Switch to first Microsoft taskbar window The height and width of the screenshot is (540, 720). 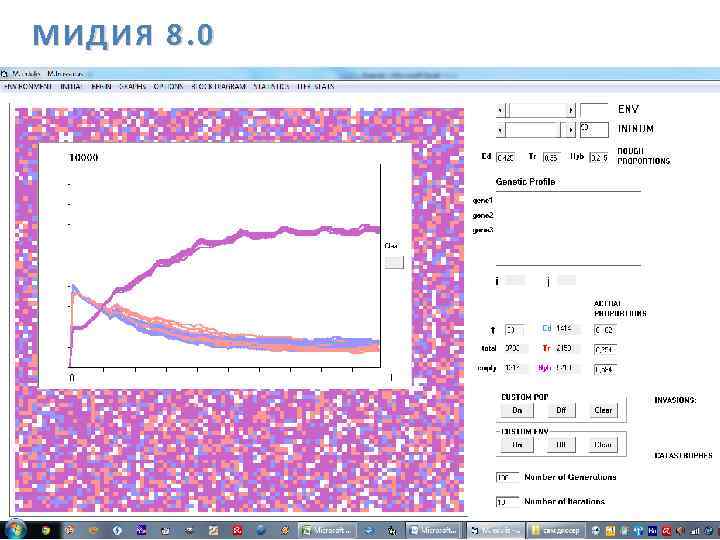[x=326, y=531]
